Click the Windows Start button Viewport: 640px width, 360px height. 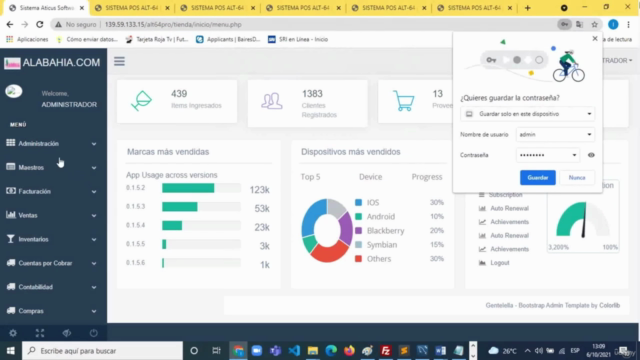11,351
